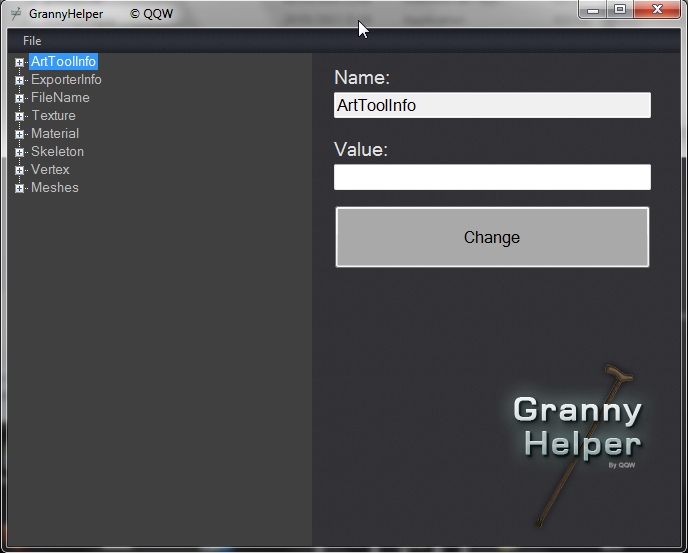Select the Texture tree item
The width and height of the screenshot is (688, 553).
point(54,115)
